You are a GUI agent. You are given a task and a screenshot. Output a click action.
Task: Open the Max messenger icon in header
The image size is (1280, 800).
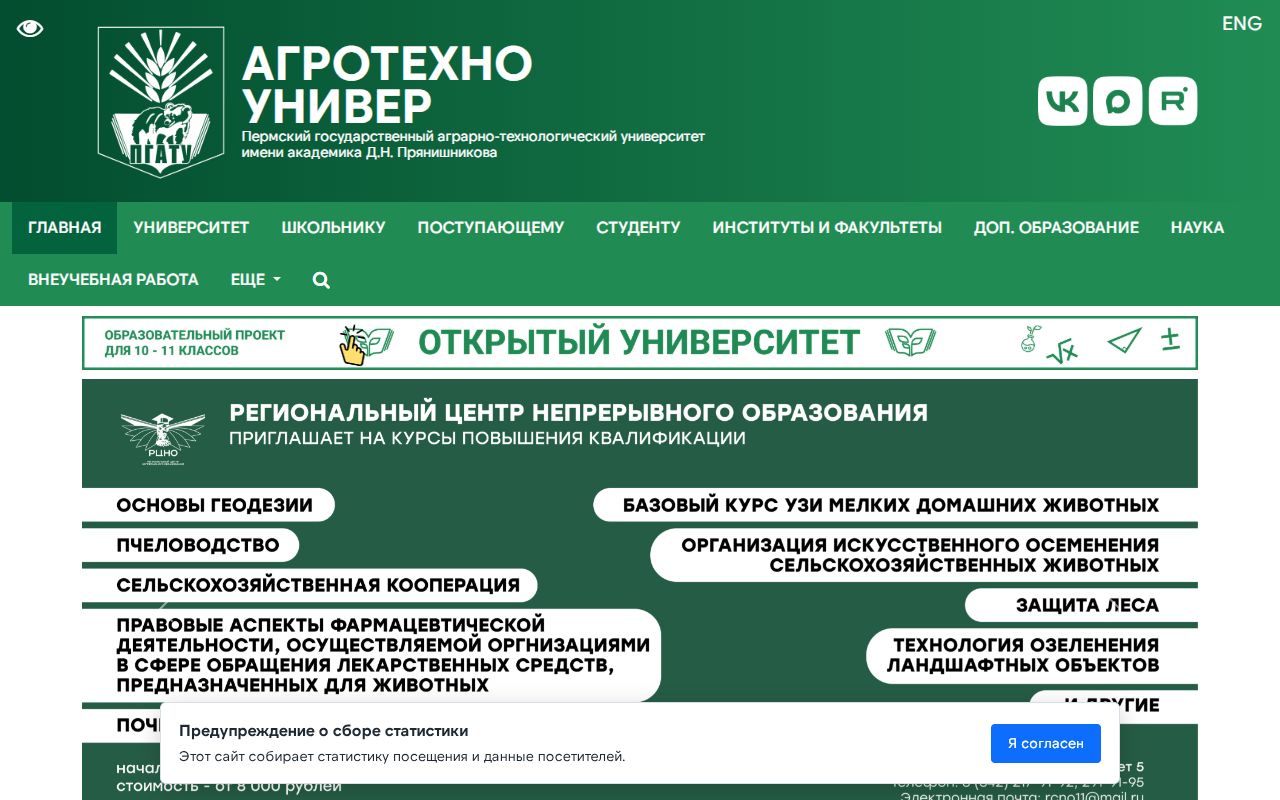click(1118, 101)
